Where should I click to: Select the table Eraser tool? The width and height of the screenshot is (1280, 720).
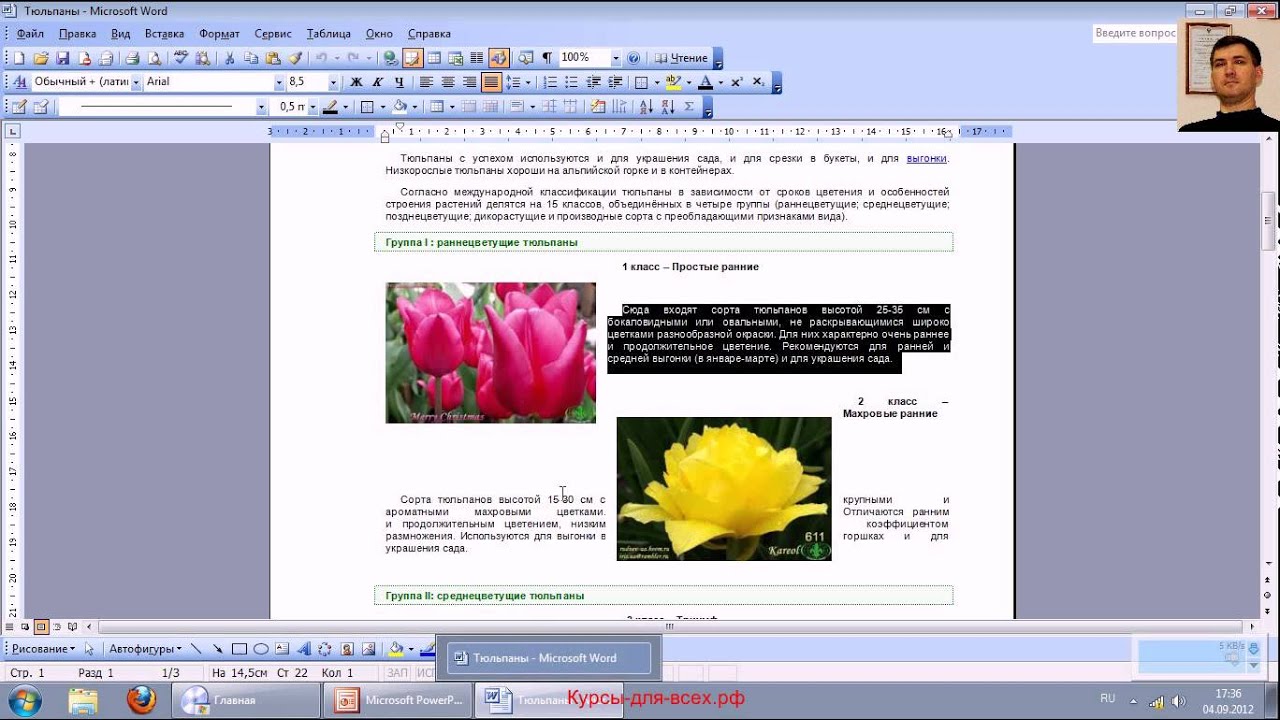pyautogui.click(x=41, y=106)
